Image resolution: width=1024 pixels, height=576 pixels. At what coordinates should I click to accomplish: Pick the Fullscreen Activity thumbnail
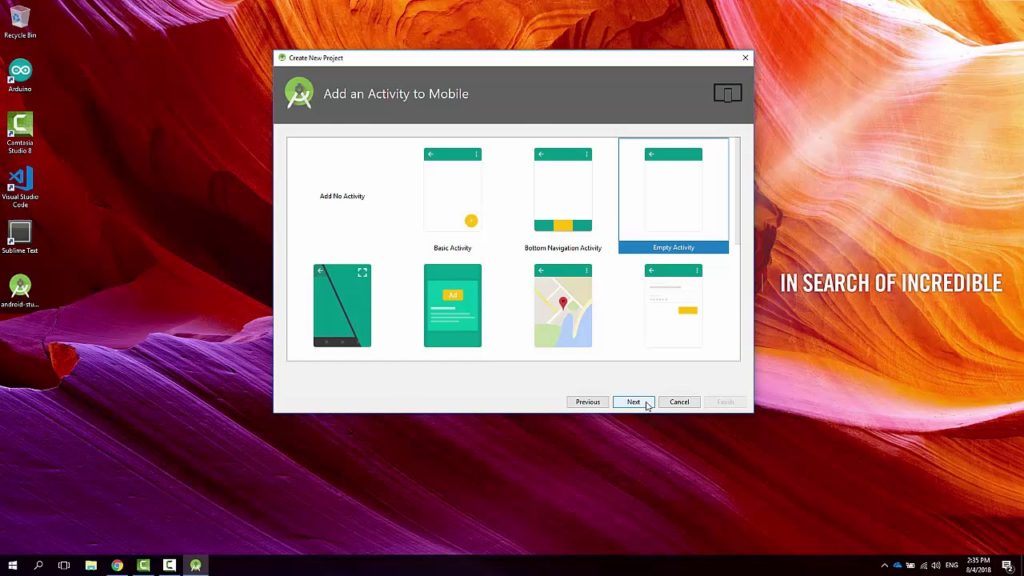[x=342, y=305]
